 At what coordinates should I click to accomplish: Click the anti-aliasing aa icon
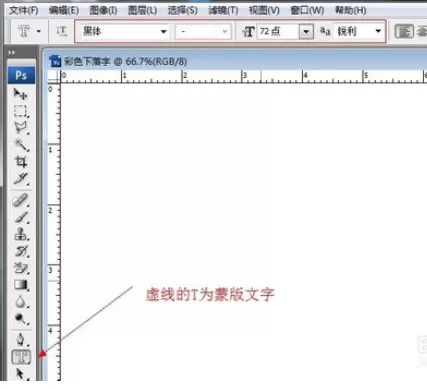click(325, 31)
